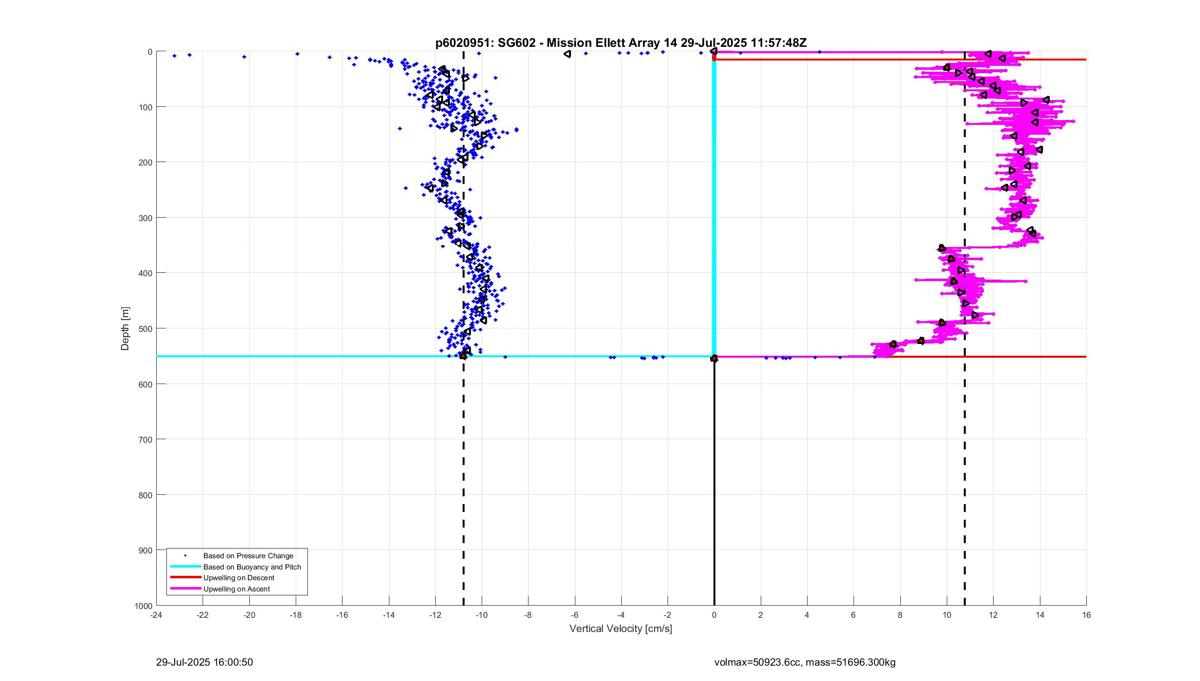Viewport: 1200px width, 681px height.
Task: Click legend entry 'Upwelling on Ascent'
Action: pyautogui.click(x=238, y=590)
